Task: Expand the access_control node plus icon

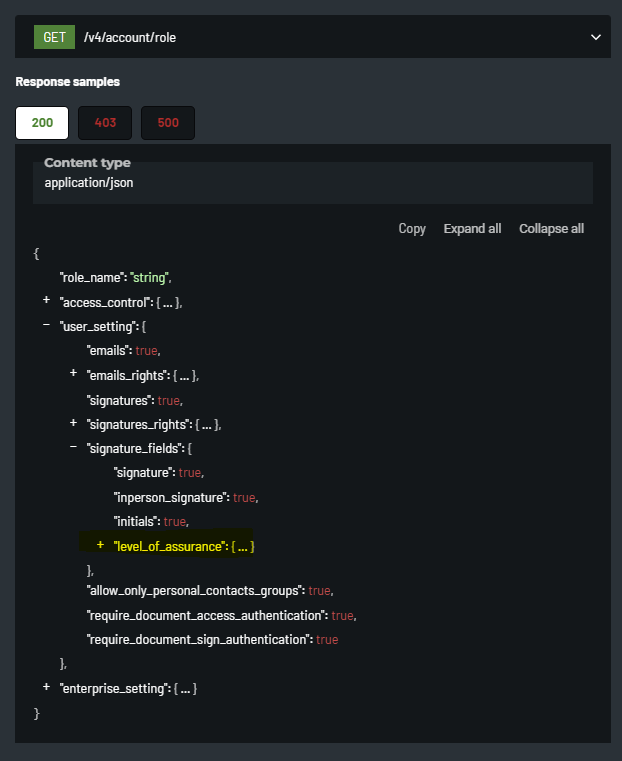Action: click(x=46, y=301)
